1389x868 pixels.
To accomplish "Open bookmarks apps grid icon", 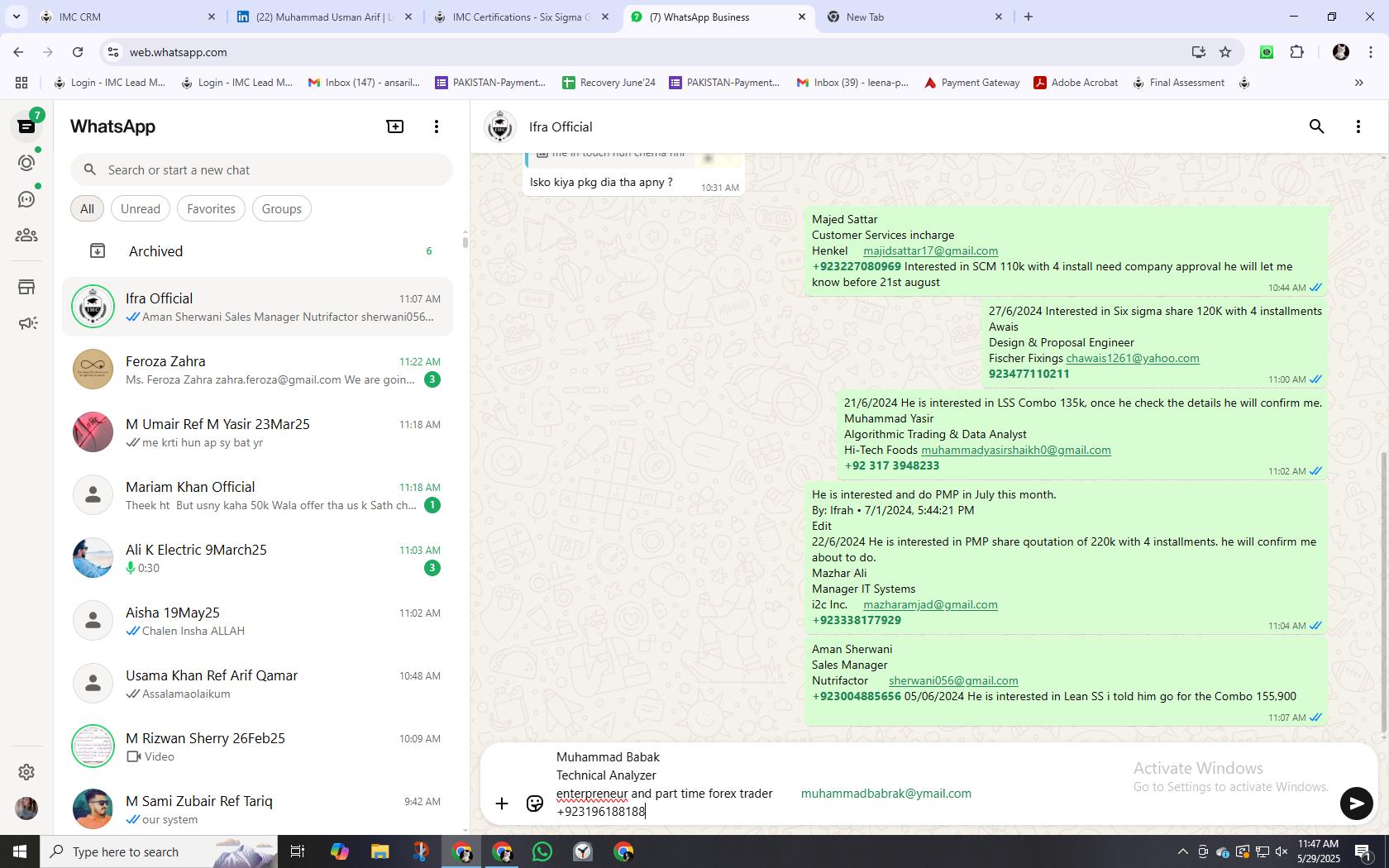I will pos(21,83).
